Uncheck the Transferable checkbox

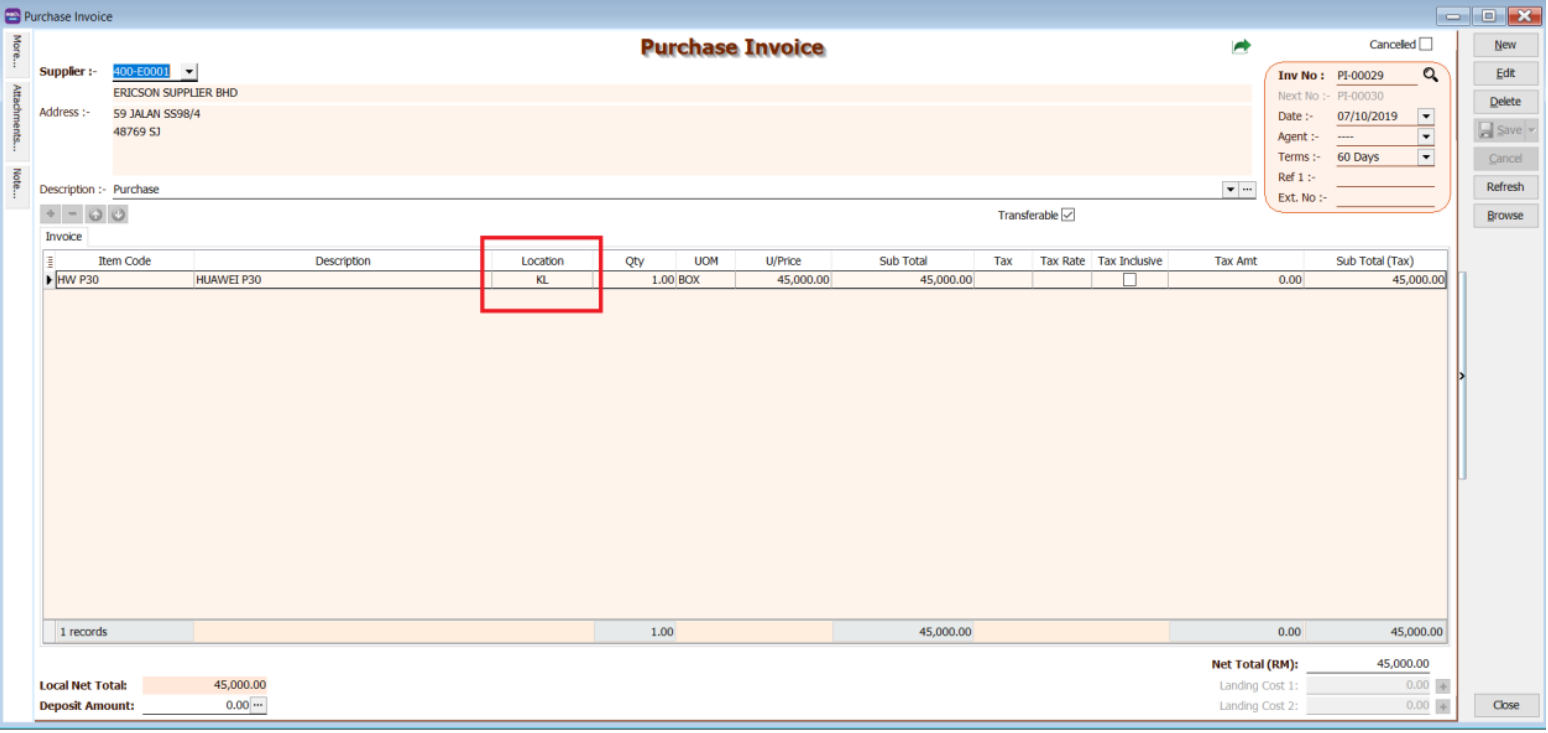[1068, 215]
